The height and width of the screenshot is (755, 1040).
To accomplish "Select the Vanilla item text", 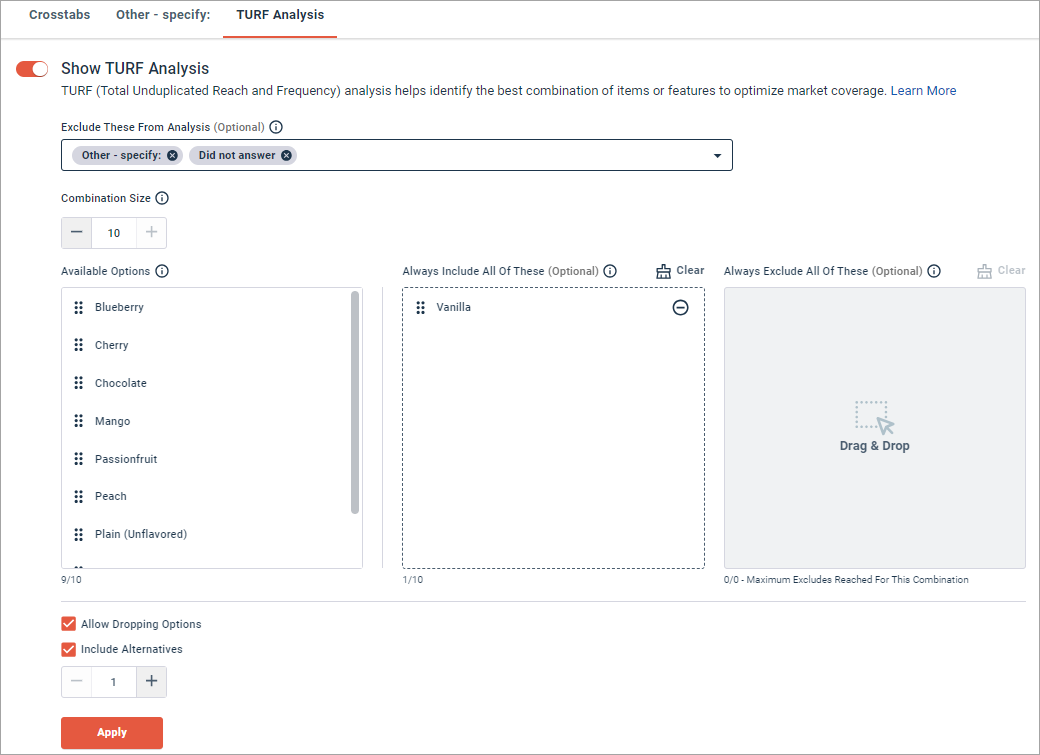I will click(454, 307).
